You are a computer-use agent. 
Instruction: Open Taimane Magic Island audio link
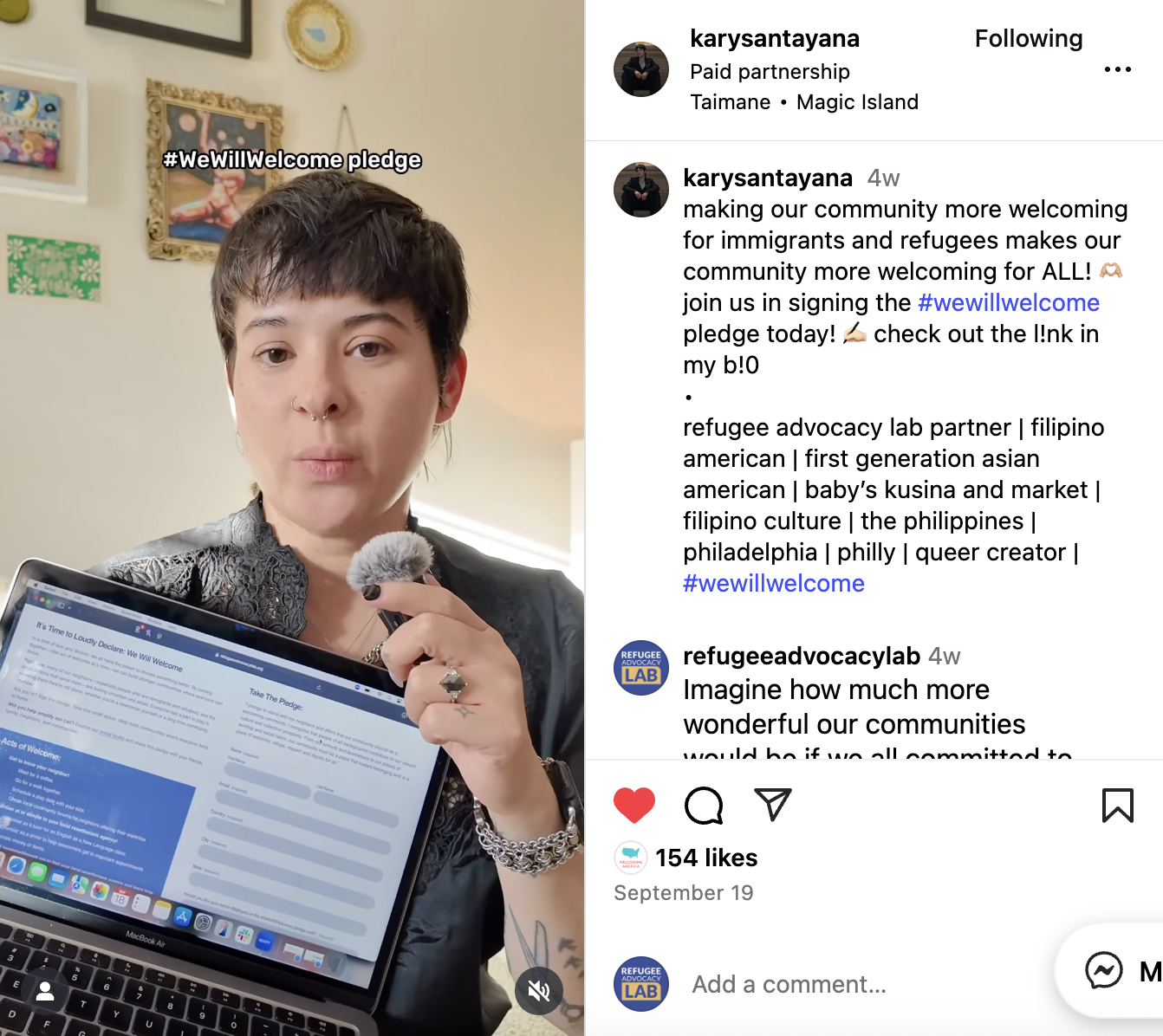804,102
